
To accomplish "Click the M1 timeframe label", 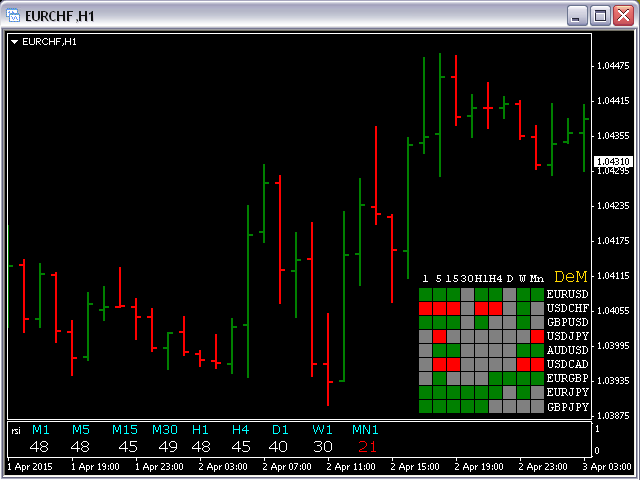I will [x=40, y=430].
